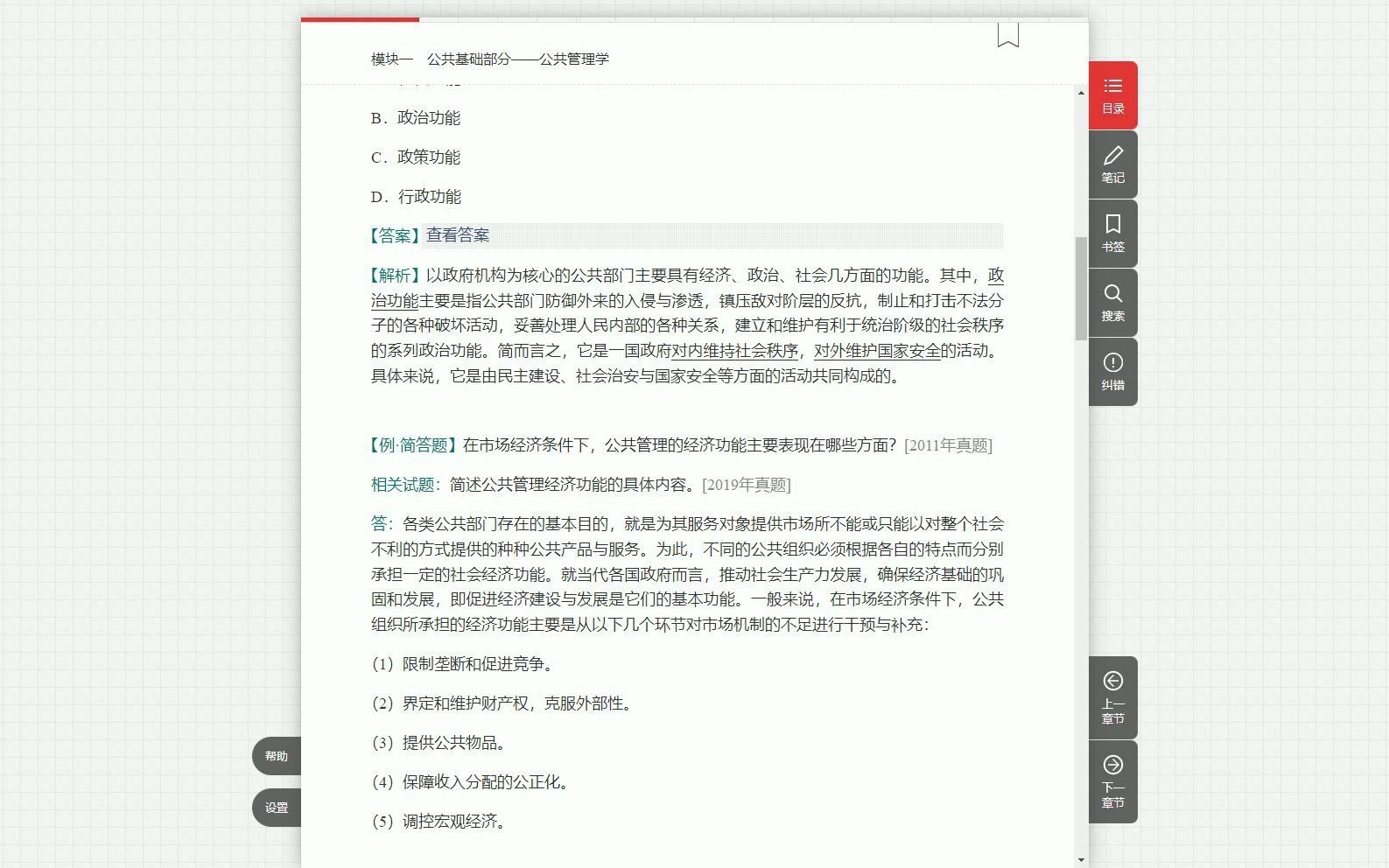Click item (2) 界定和维护财产权
The image size is (1389, 868).
[x=502, y=703]
